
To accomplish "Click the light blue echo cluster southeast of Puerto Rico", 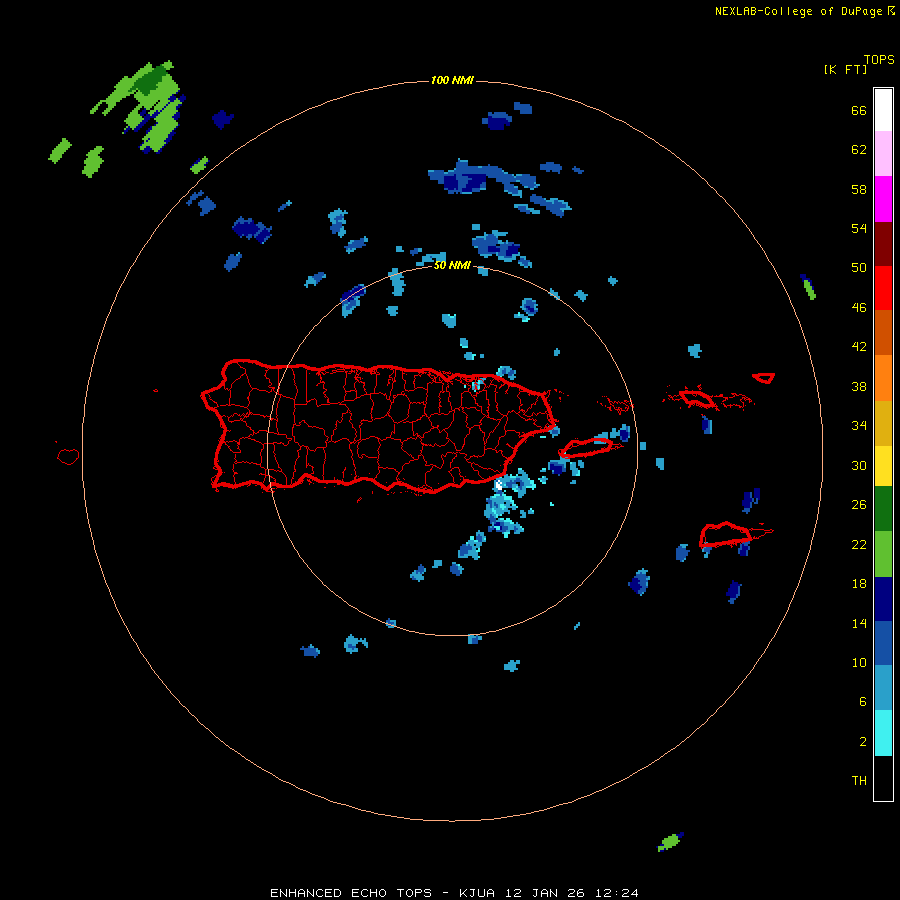I will 505,505.
